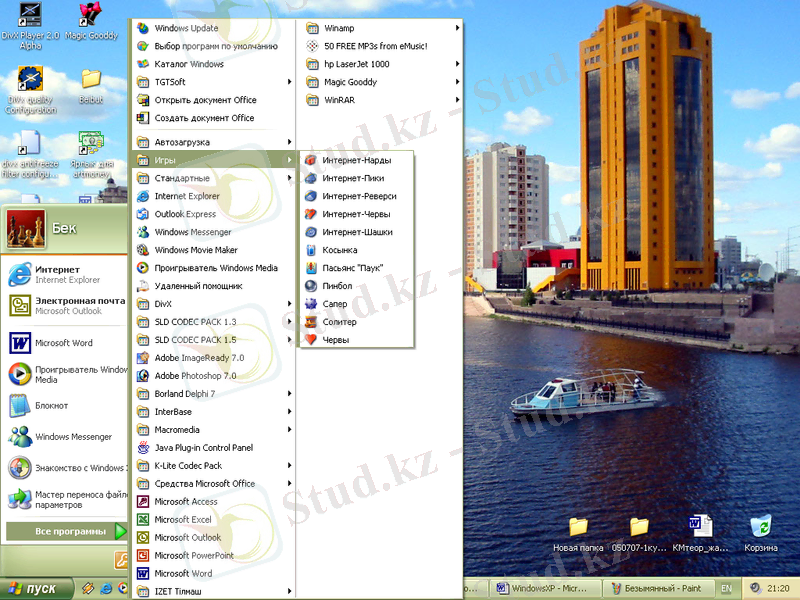Expand the Winamp program group

[339, 28]
